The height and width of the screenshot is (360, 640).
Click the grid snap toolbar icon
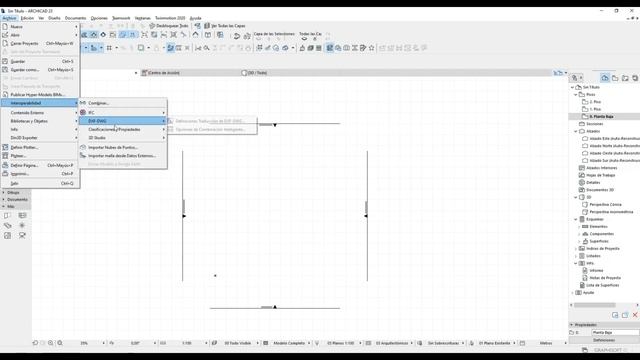pos(109,48)
